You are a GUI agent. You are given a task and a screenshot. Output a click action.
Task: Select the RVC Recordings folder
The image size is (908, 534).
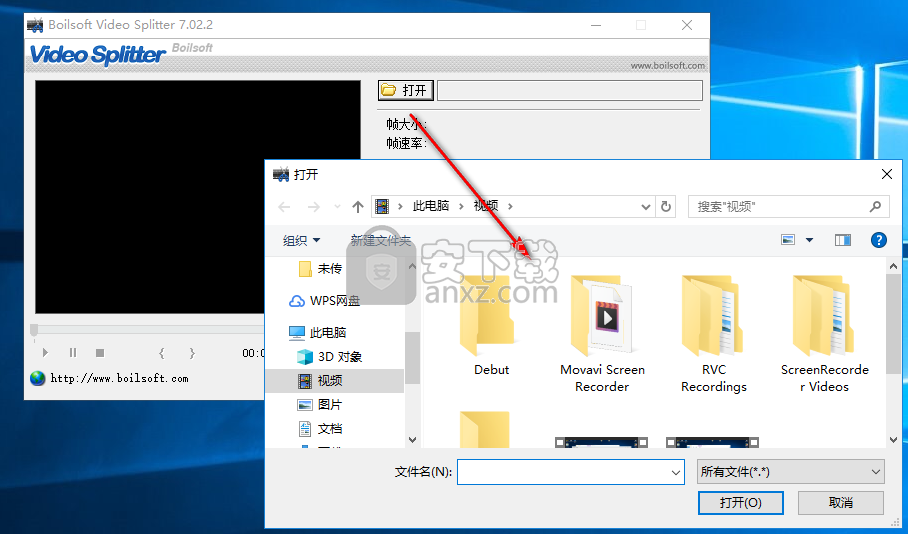tap(713, 335)
